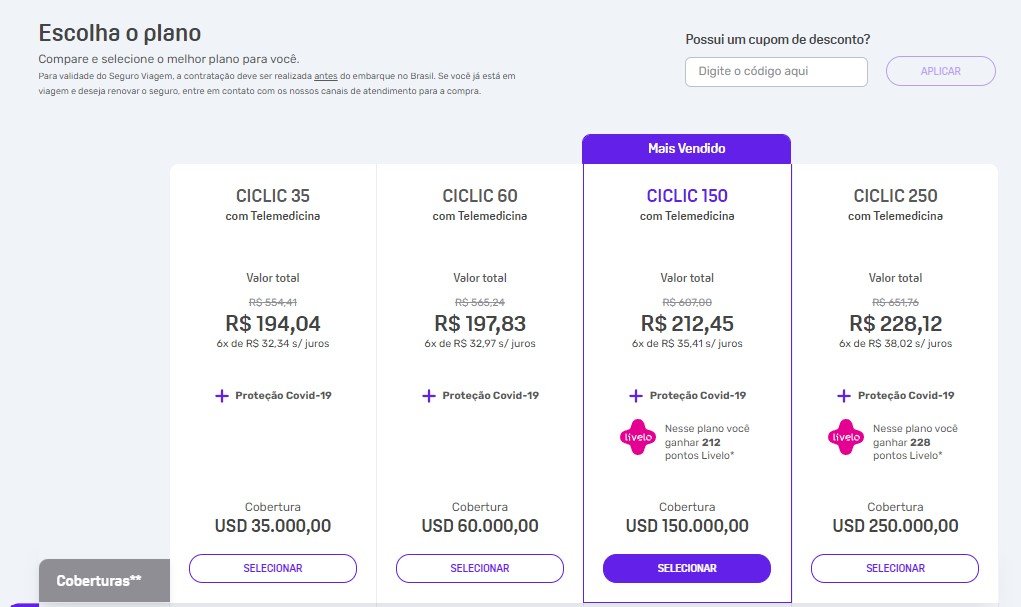Expand Proteção Covid-19 plus icon for CICLIC 250
This screenshot has width=1021, height=607.
tap(844, 396)
